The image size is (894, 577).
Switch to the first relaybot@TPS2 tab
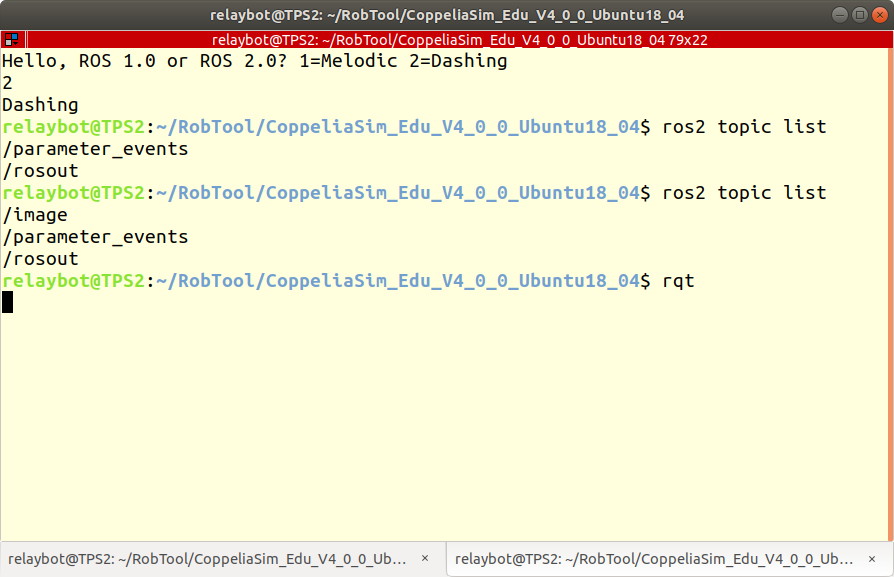(223, 559)
